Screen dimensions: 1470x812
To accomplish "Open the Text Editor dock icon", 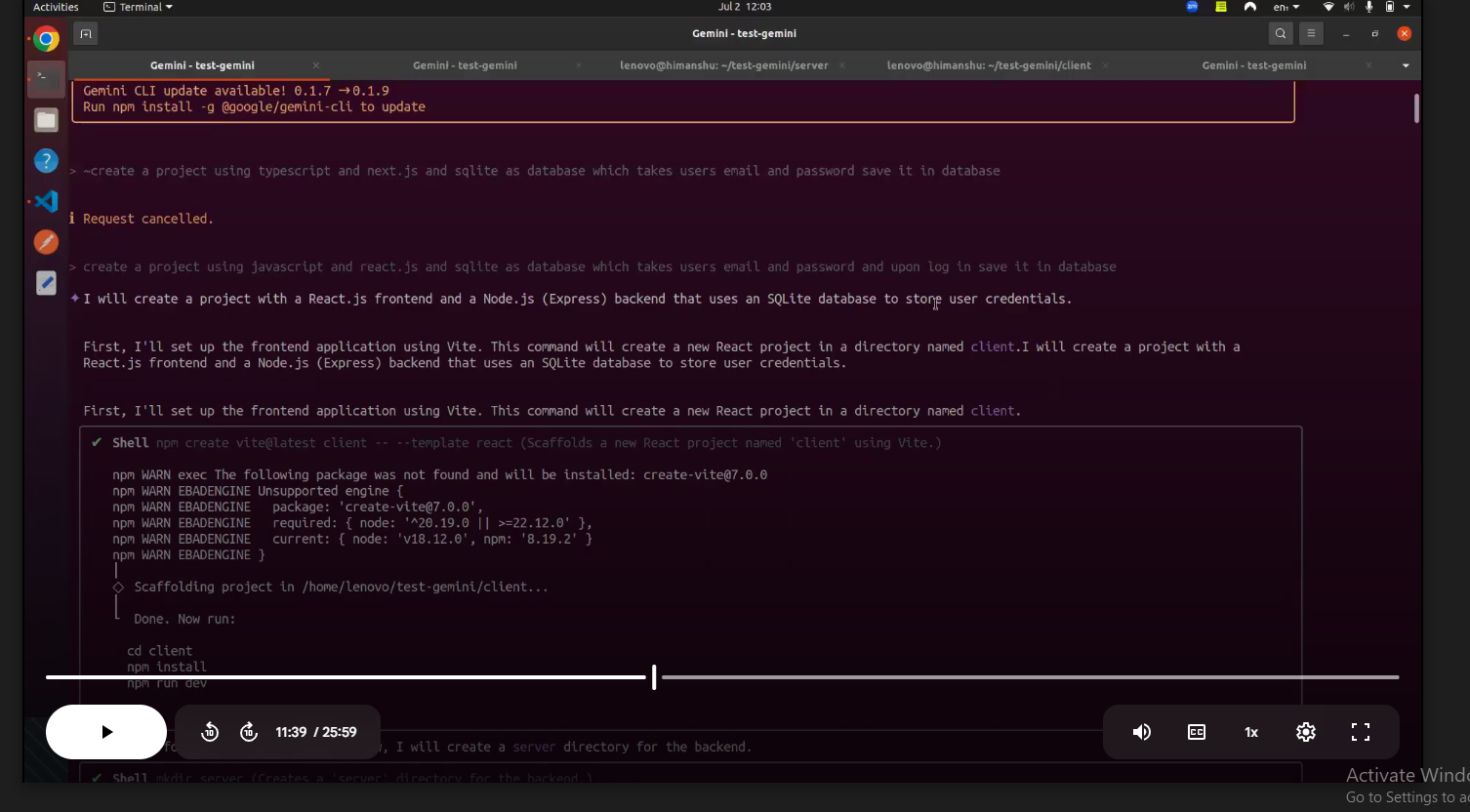I will click(46, 283).
